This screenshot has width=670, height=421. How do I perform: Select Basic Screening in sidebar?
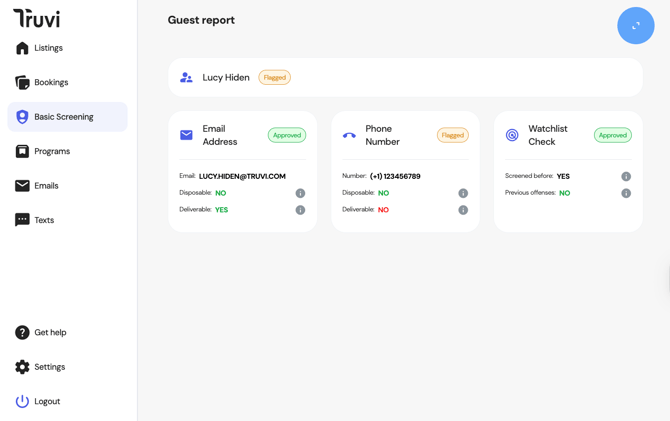[x=68, y=117]
